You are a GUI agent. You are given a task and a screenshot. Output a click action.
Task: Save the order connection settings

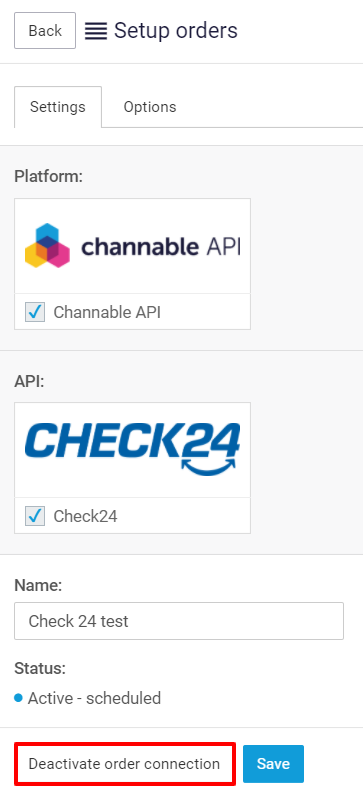click(x=273, y=764)
